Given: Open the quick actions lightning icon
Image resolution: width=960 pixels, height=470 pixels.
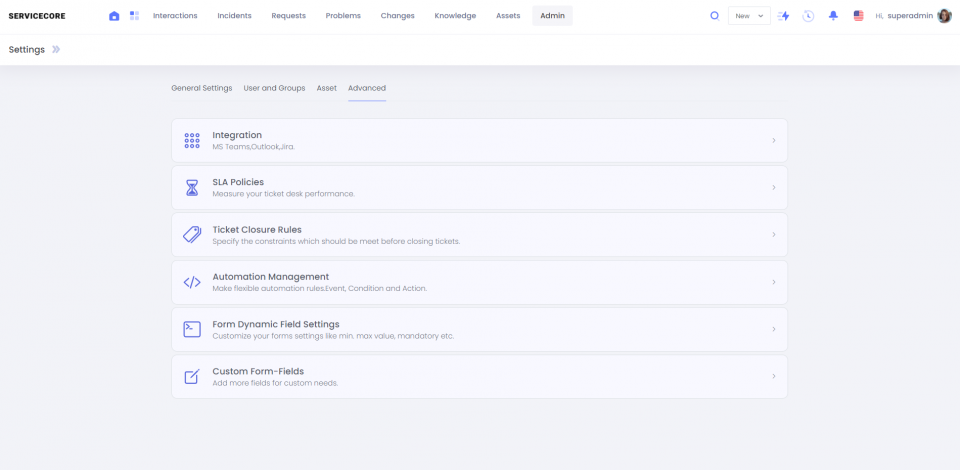Looking at the screenshot, I should [x=783, y=16].
